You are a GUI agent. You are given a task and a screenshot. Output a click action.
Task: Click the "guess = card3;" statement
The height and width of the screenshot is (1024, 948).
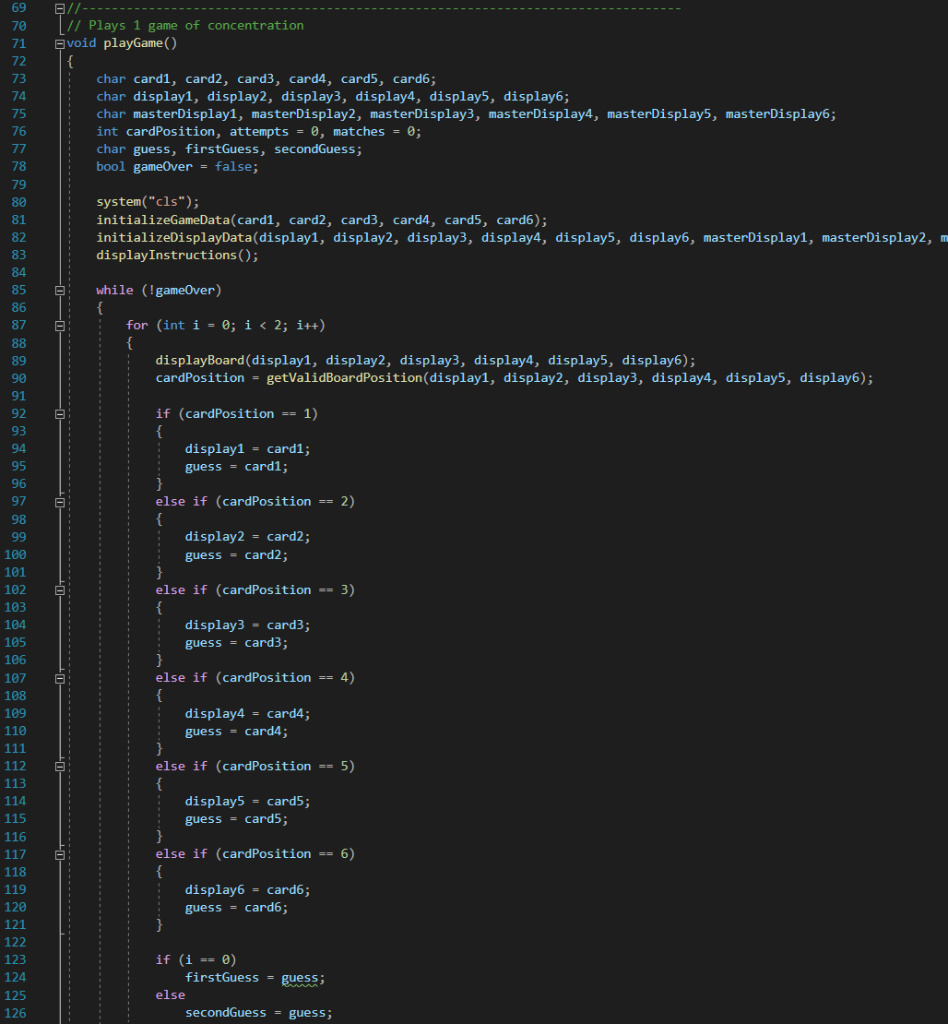[236, 643]
